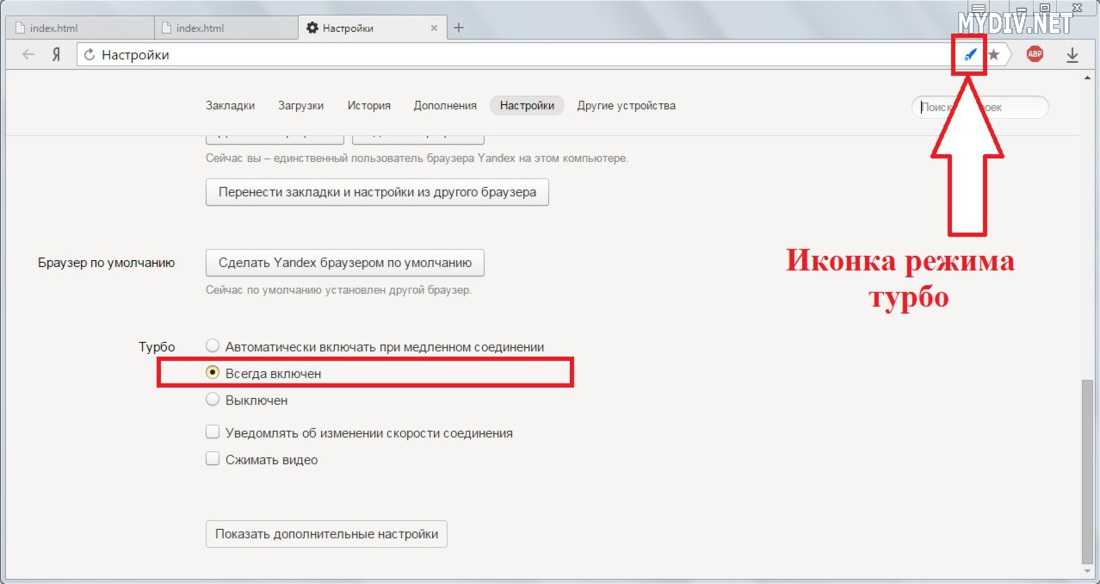Tick the "Сжимать видео" checkbox

[x=213, y=460]
